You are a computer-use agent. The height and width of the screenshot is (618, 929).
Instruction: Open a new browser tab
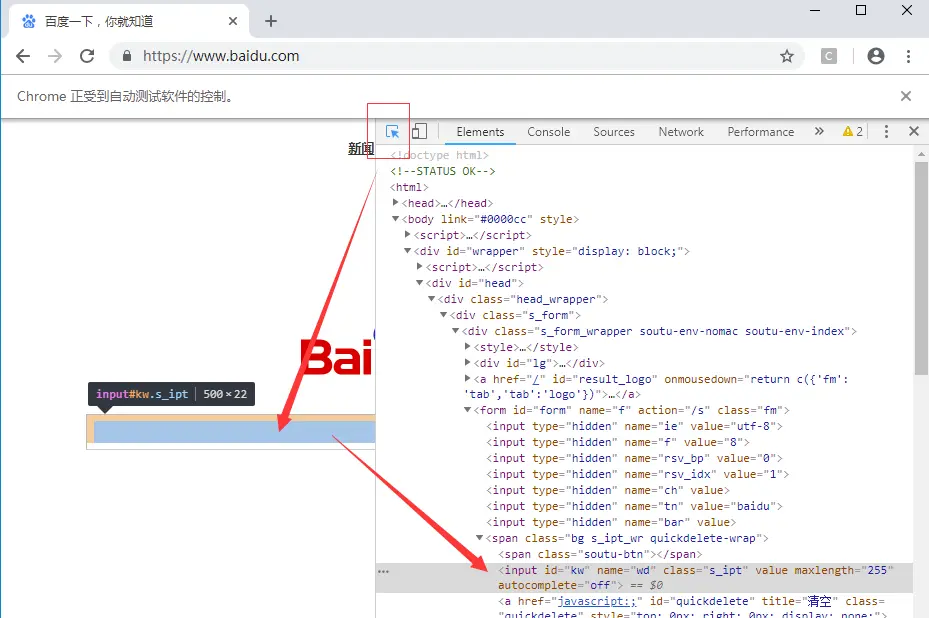tap(271, 21)
